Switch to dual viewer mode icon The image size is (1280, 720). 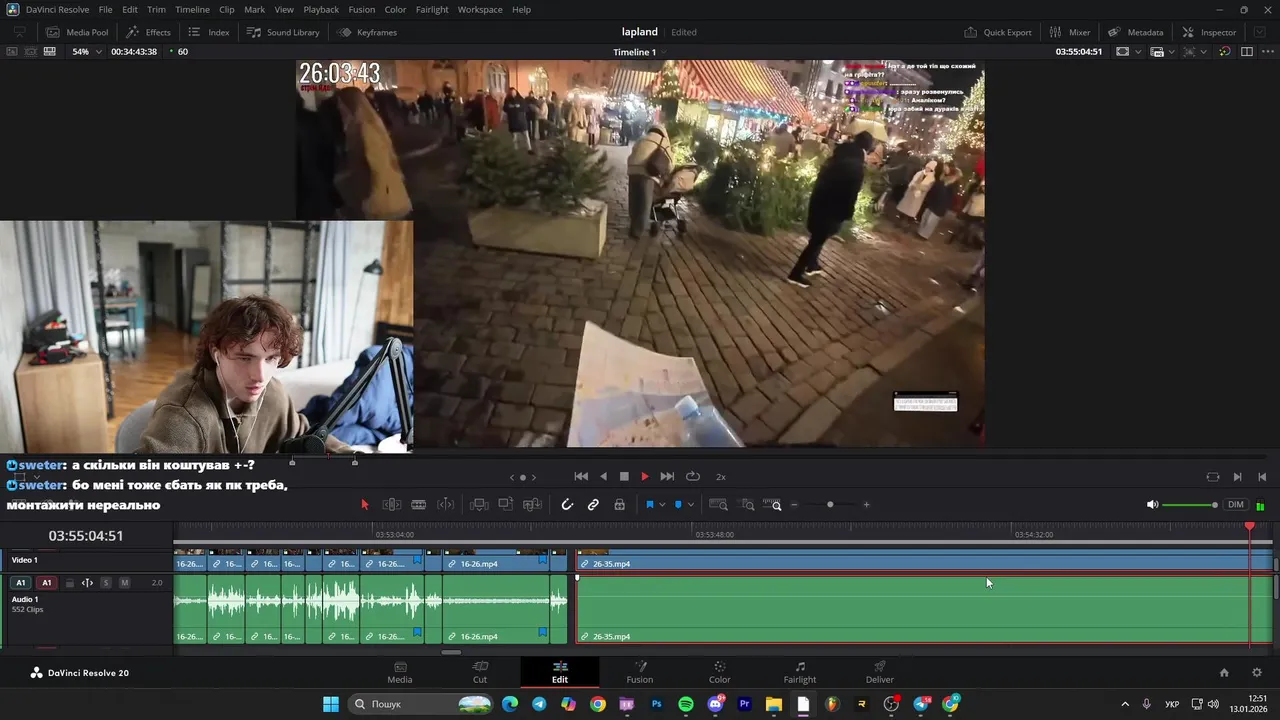coord(1246,51)
